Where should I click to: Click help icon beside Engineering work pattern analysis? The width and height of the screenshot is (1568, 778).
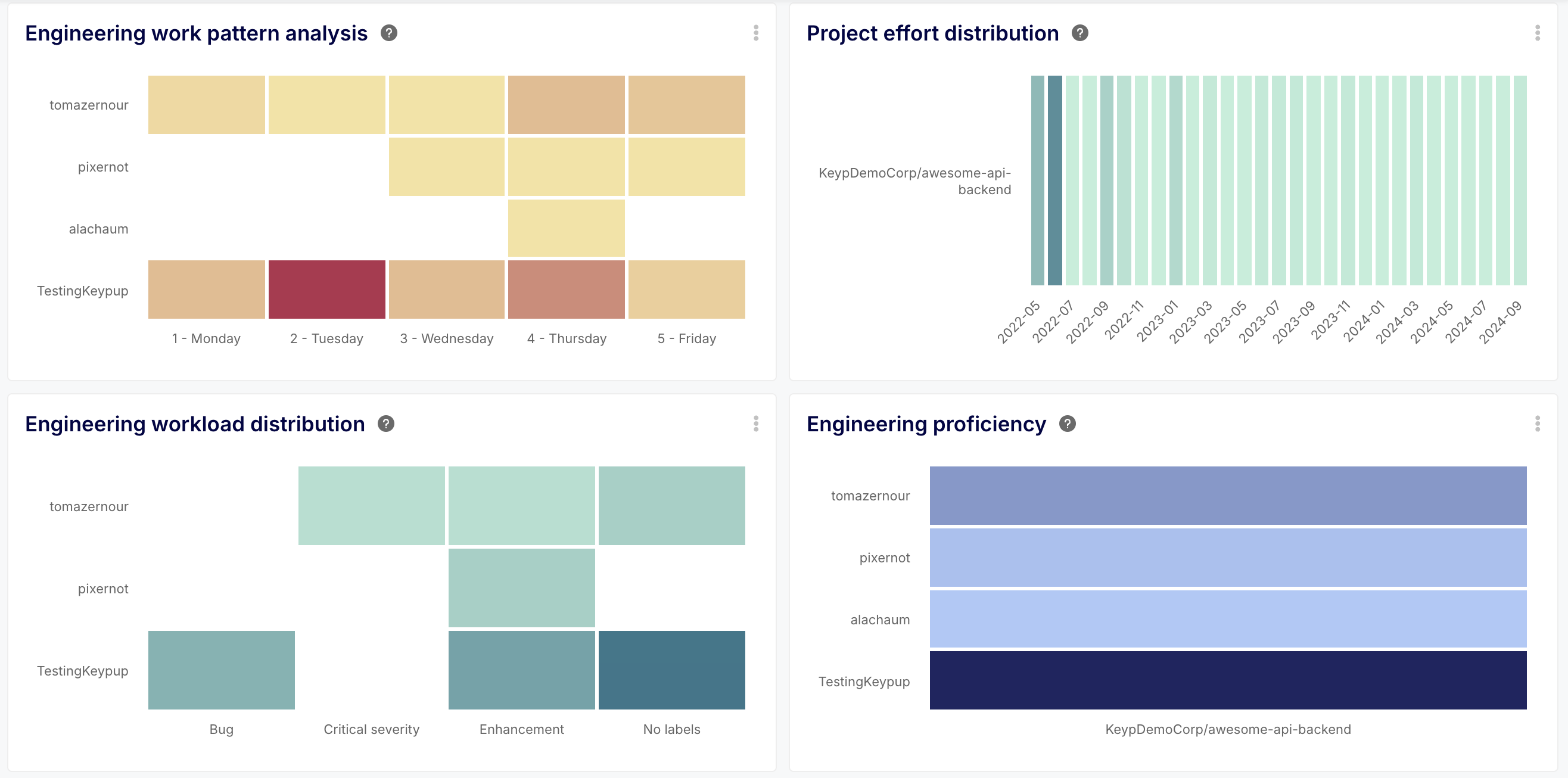(x=389, y=33)
